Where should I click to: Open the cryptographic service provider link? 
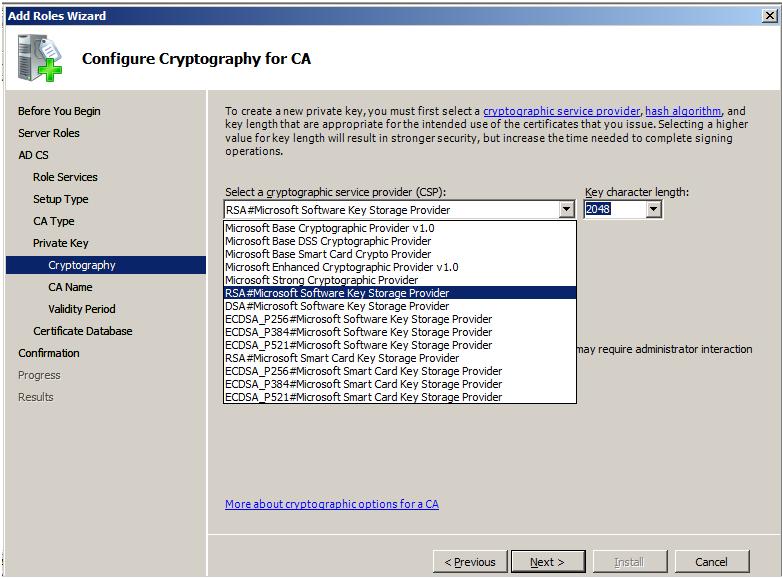pyautogui.click(x=562, y=111)
